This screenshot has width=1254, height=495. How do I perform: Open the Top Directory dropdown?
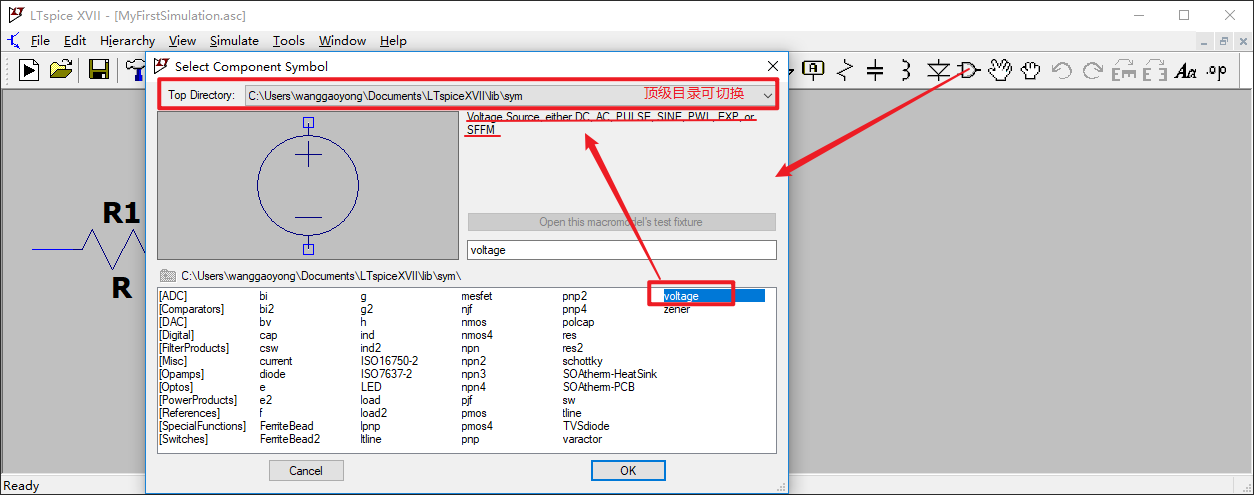767,95
